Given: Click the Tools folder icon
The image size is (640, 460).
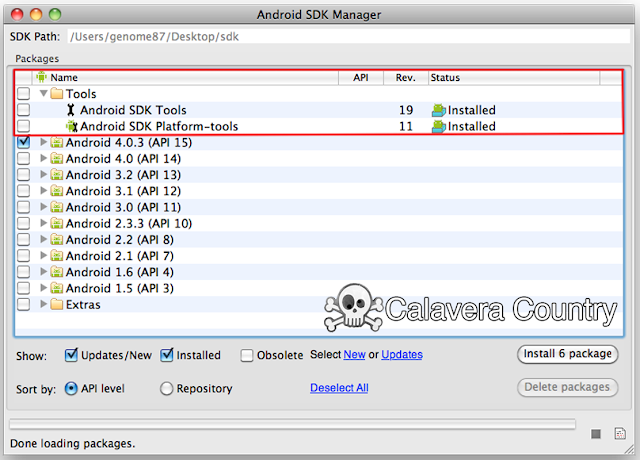Looking at the screenshot, I should click(57, 94).
